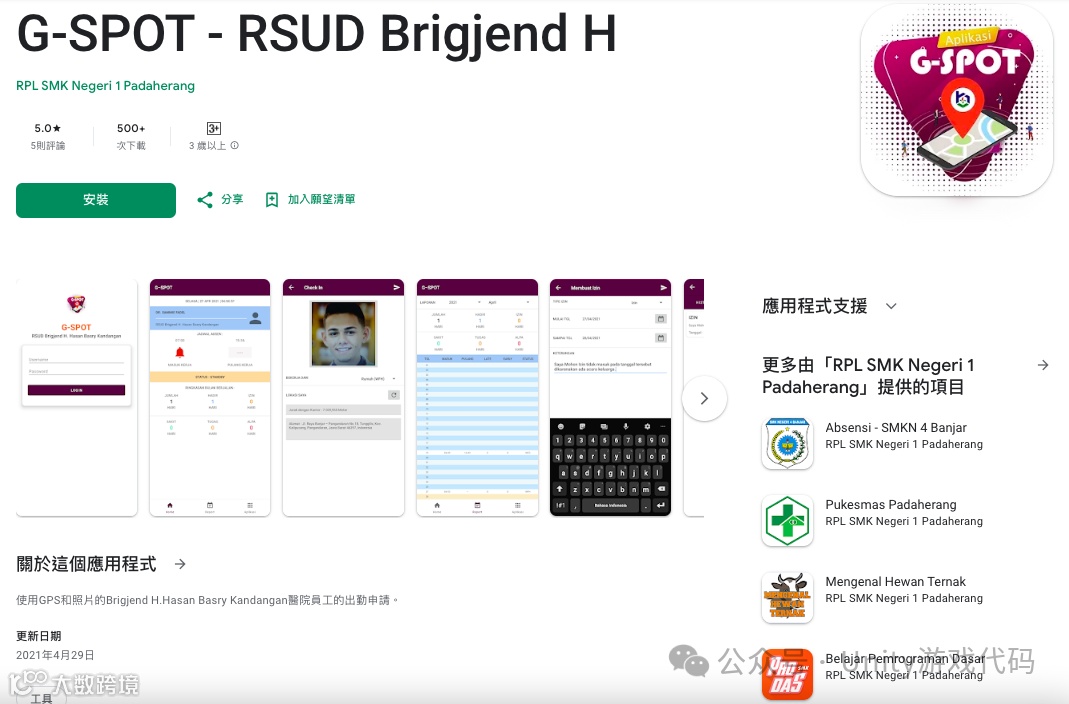Click the G-SPOT app icon image
Screen dimensions: 1069x704
point(957,100)
